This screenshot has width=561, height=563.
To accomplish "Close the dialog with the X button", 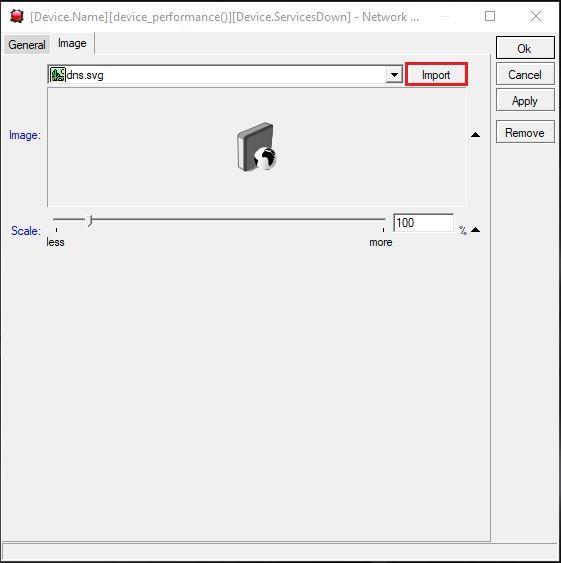I will [536, 16].
